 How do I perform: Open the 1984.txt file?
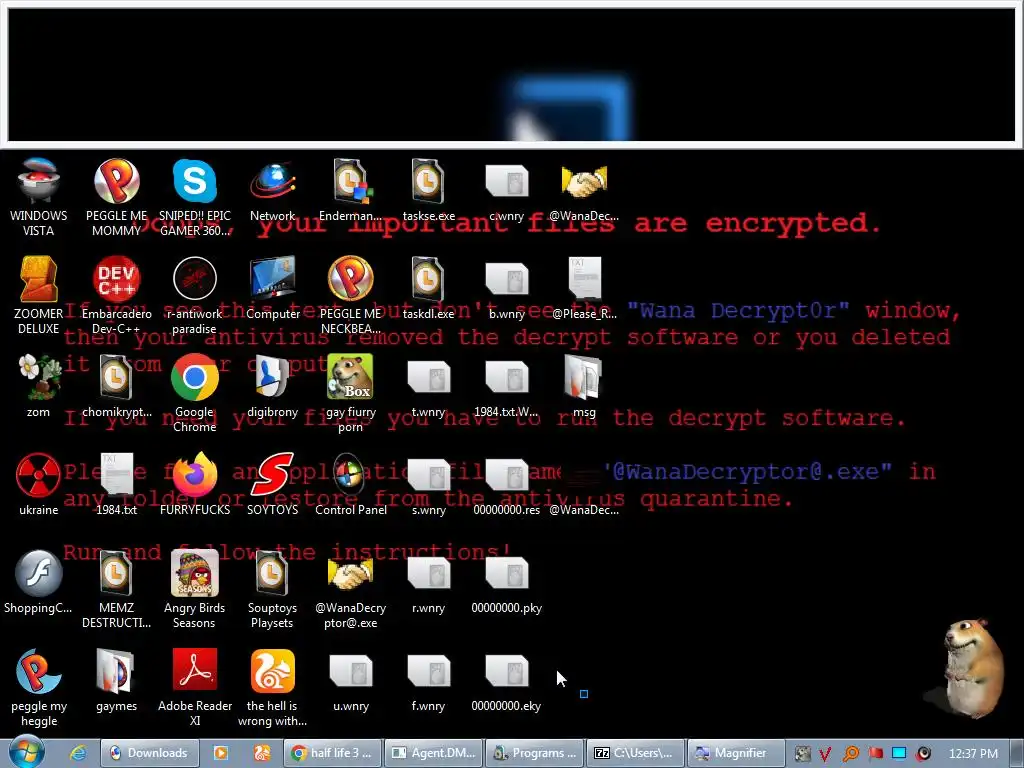click(x=116, y=485)
